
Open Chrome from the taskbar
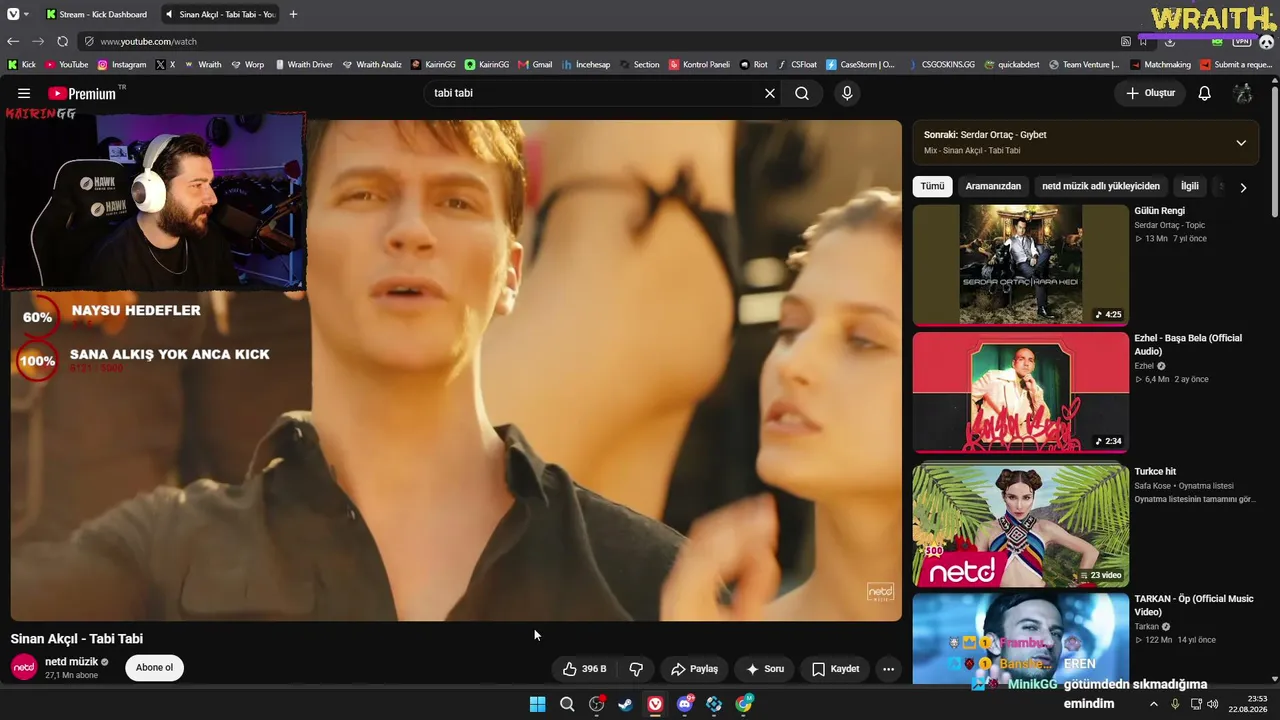(x=744, y=704)
